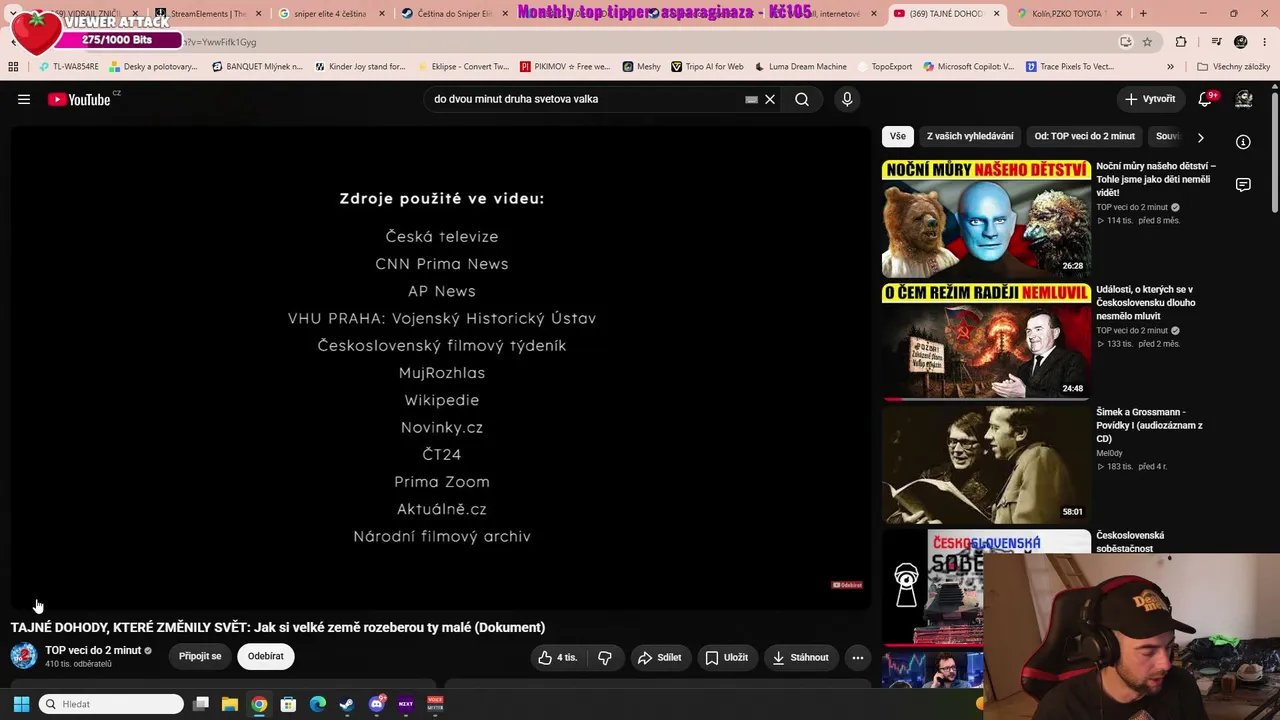Open the Windows Start menu
Screen dimensions: 1280x720
click(21, 704)
